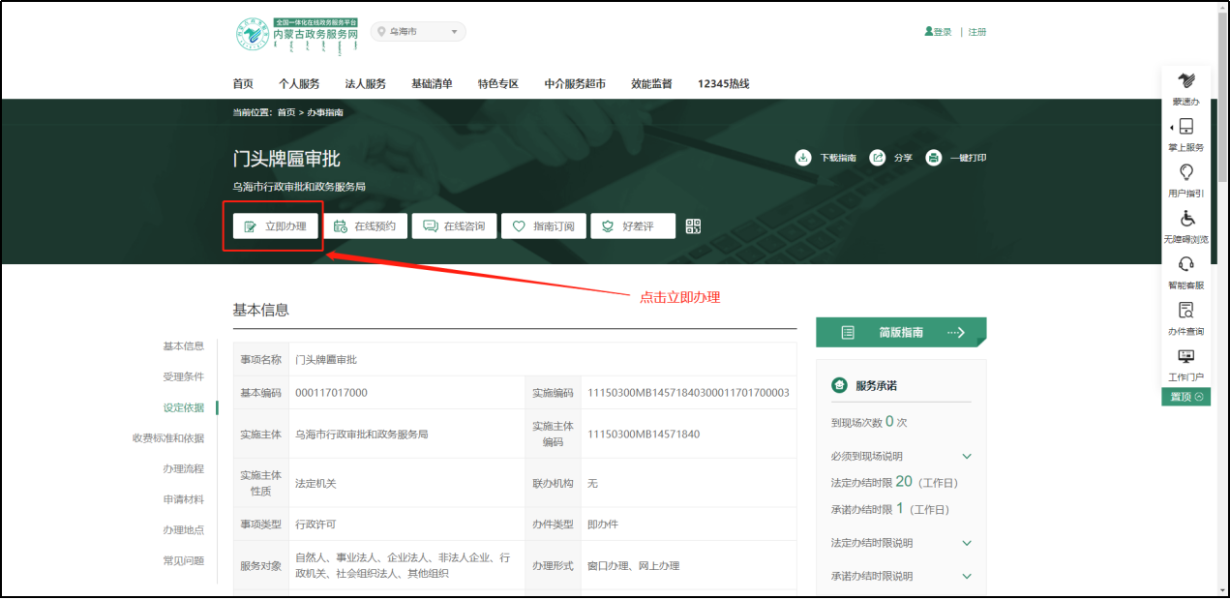Image resolution: width=1230 pixels, height=600 pixels.
Task: Select 受理条件 in the left navigation
Action: pos(183,378)
